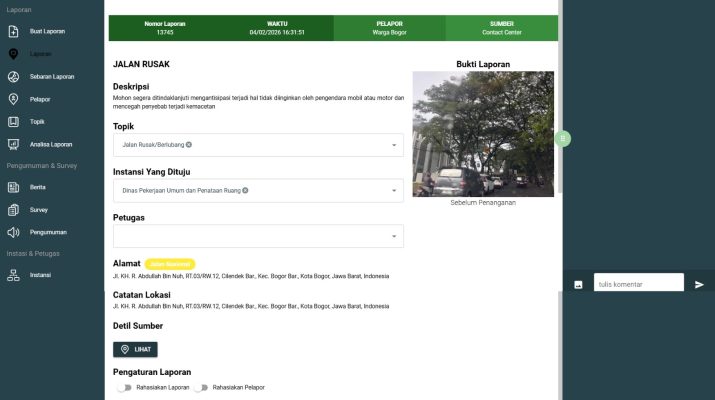
Task: Click the LIHAT button
Action: pos(135,349)
